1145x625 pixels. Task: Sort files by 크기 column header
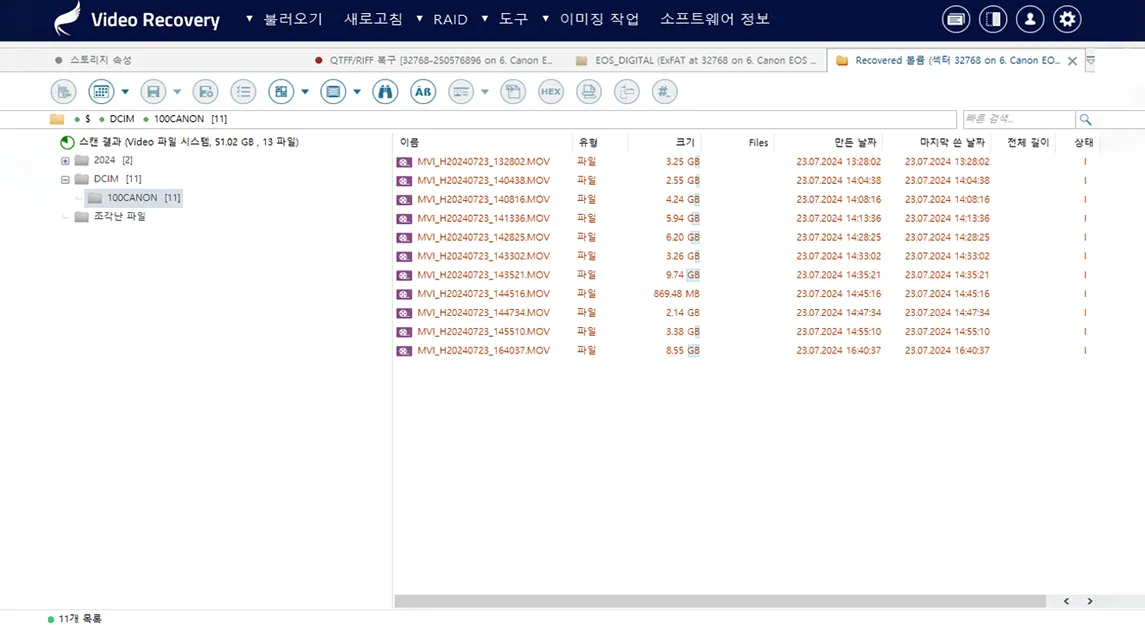[685, 143]
